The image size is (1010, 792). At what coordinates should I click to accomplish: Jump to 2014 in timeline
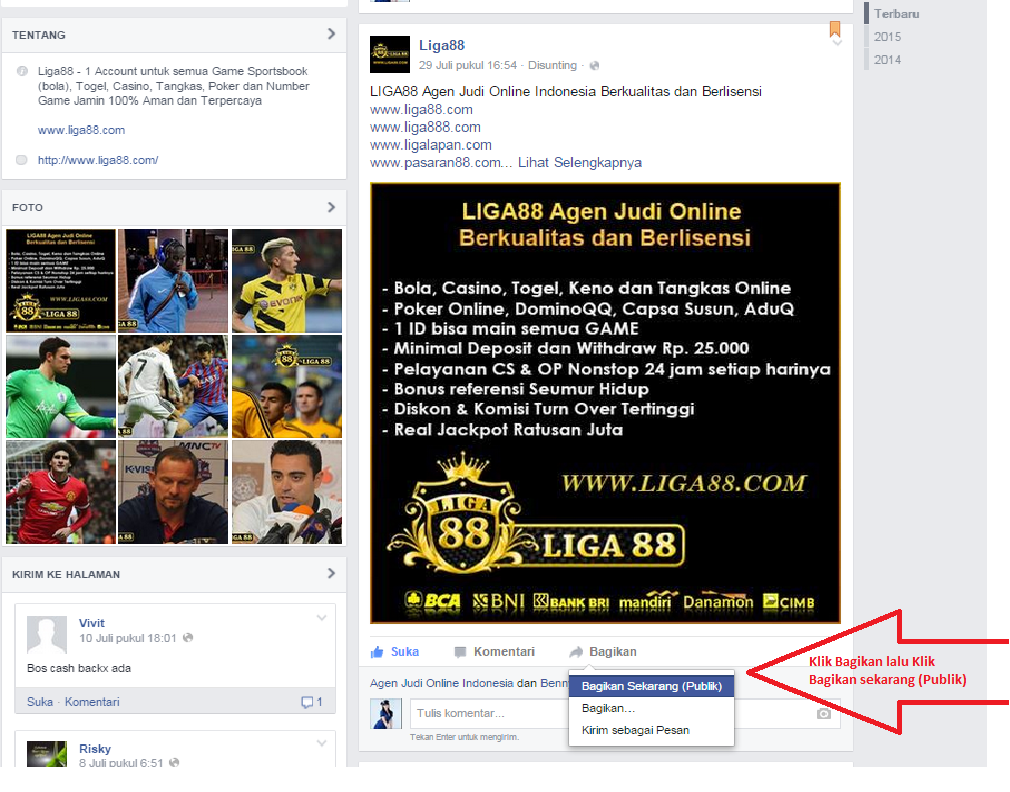coord(887,59)
